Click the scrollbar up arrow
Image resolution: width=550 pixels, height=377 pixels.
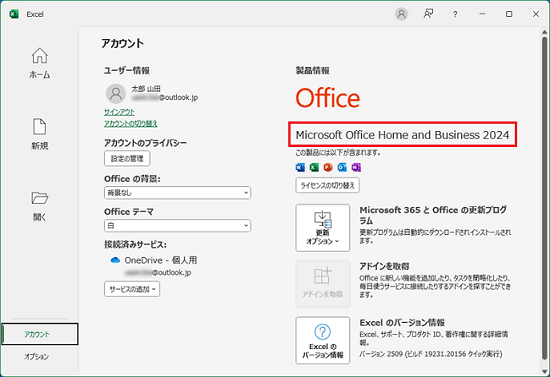[x=544, y=32]
